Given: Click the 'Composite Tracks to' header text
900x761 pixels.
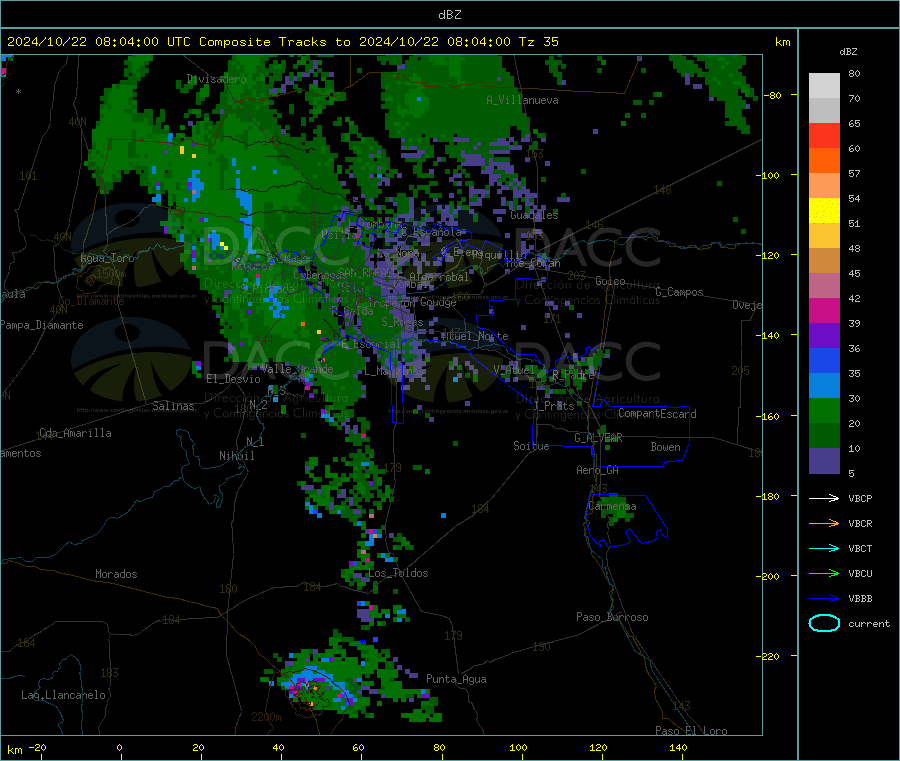Looking at the screenshot, I should pos(274,42).
